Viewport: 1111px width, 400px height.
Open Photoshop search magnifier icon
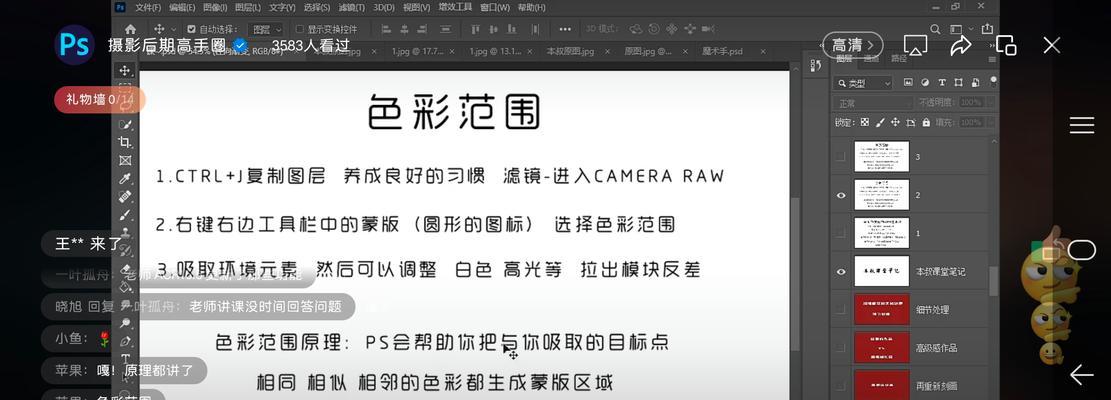(935, 29)
